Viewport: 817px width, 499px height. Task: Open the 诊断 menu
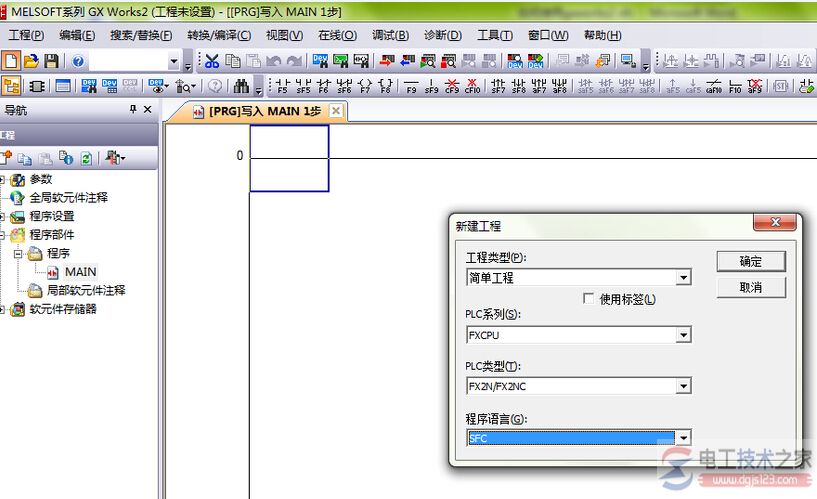tap(443, 35)
